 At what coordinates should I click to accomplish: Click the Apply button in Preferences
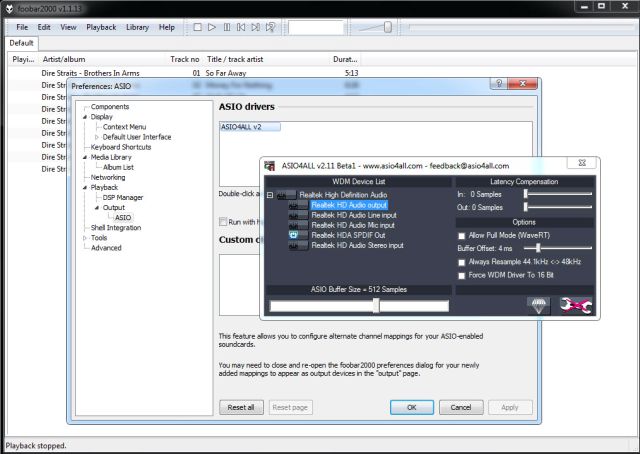click(x=510, y=407)
